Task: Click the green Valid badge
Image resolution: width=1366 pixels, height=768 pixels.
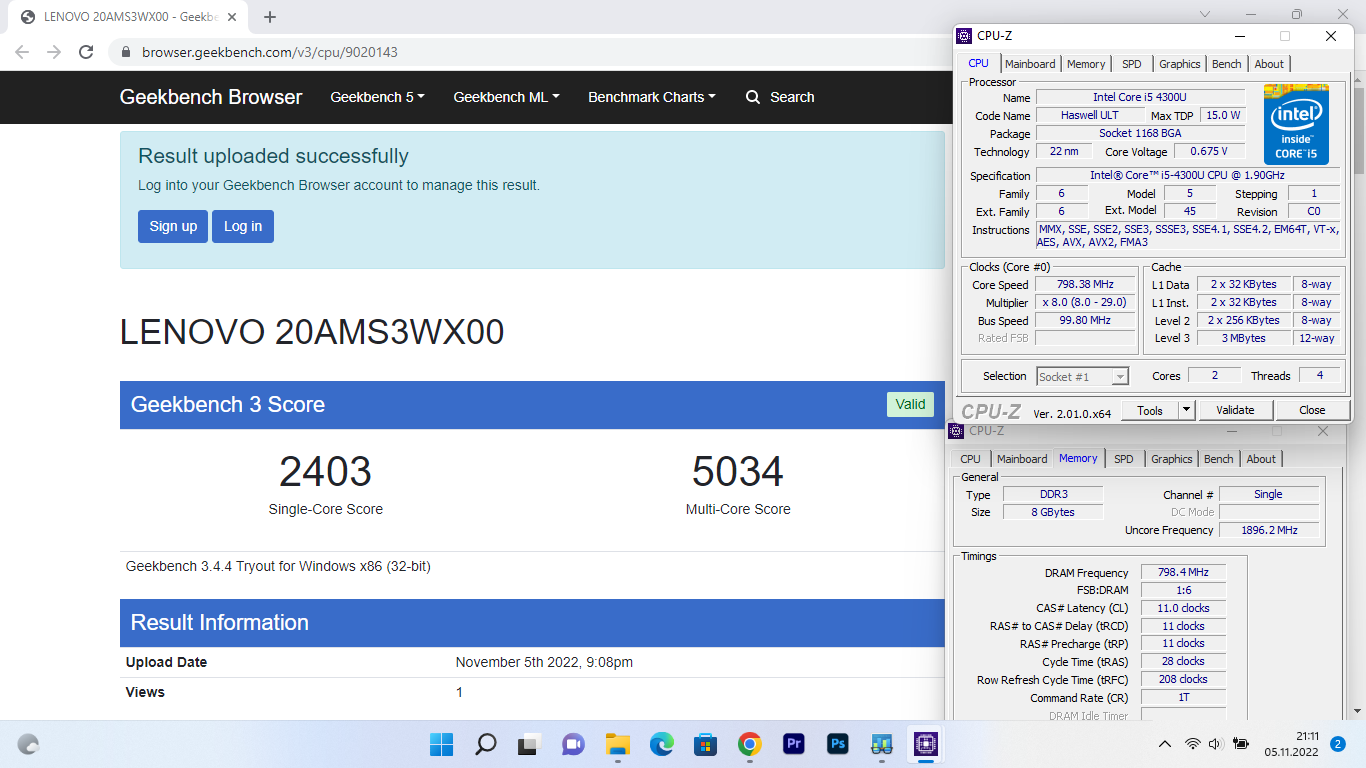Action: coord(910,404)
